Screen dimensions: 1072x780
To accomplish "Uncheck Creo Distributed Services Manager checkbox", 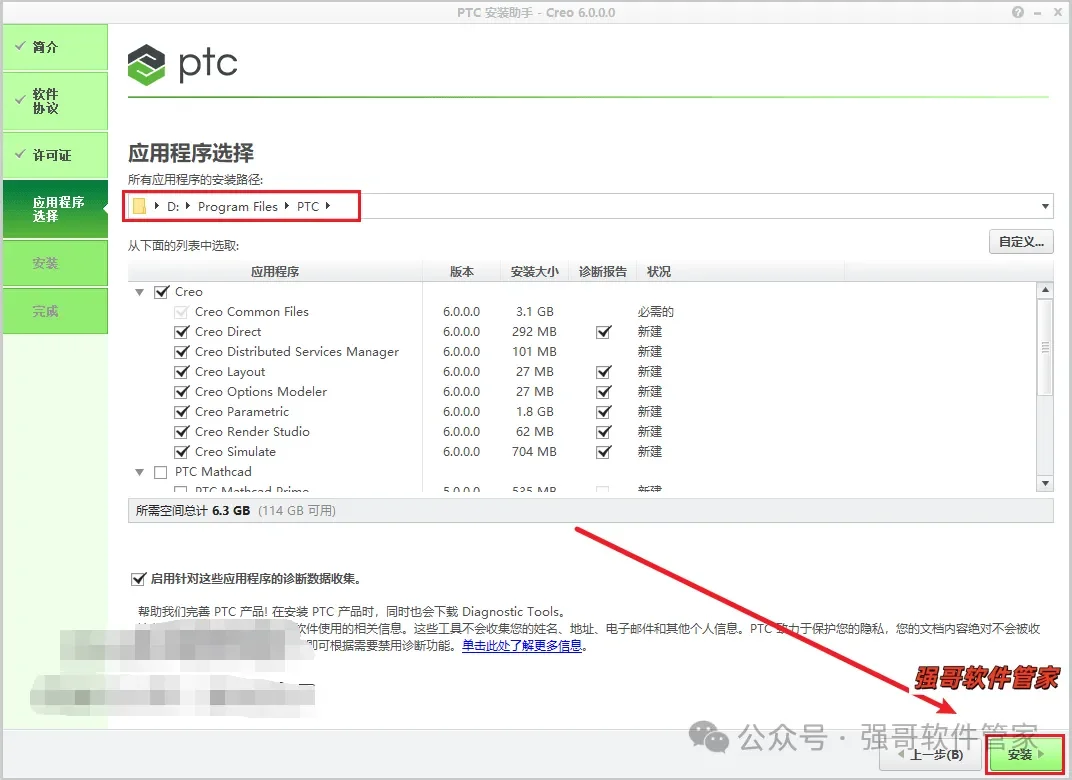I will click(x=182, y=352).
